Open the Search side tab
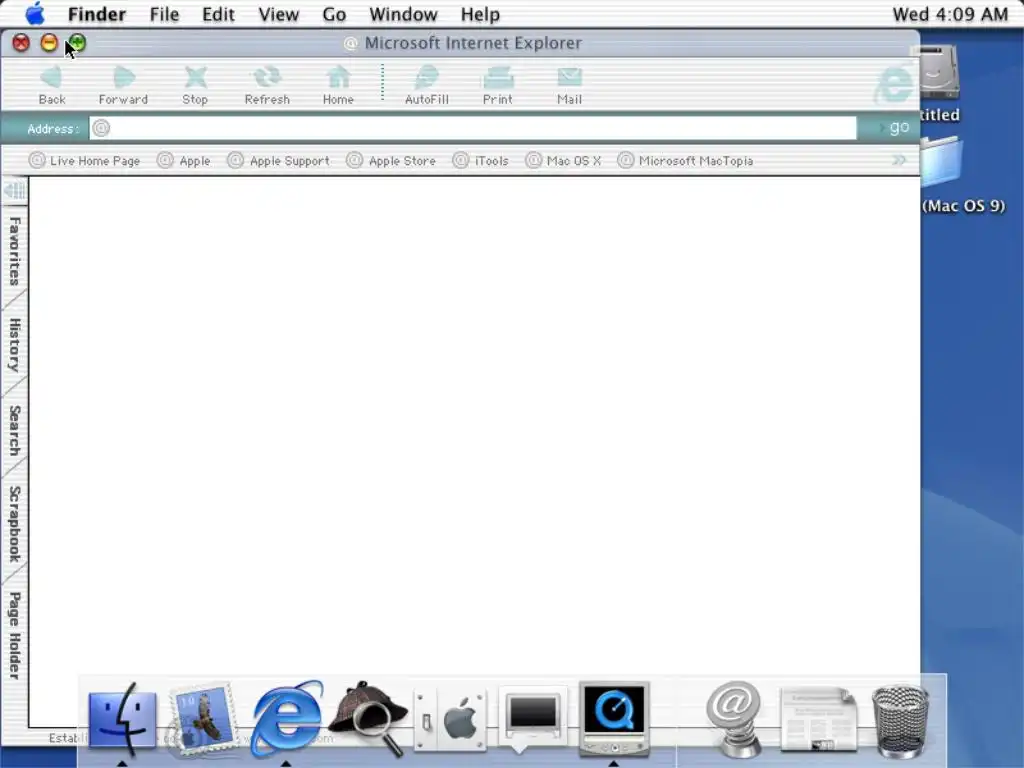1024x768 pixels. click(x=14, y=431)
